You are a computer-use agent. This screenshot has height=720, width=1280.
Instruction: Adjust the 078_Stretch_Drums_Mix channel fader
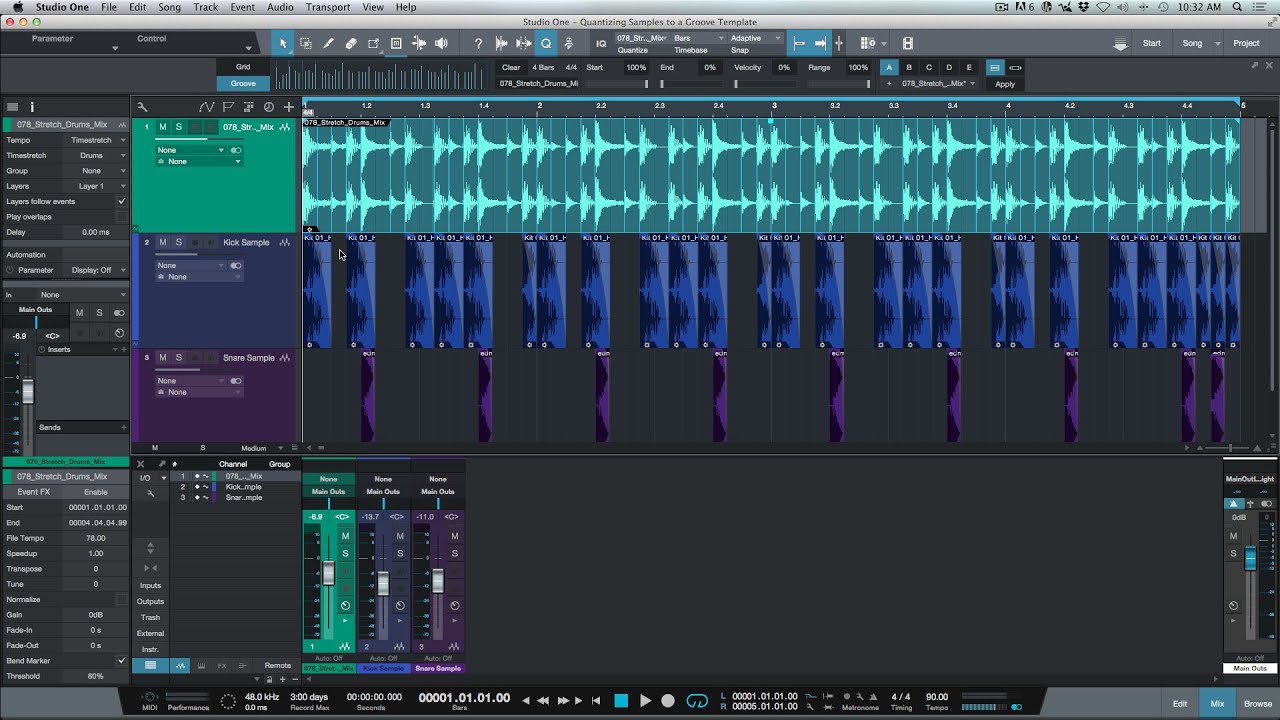tap(328, 573)
